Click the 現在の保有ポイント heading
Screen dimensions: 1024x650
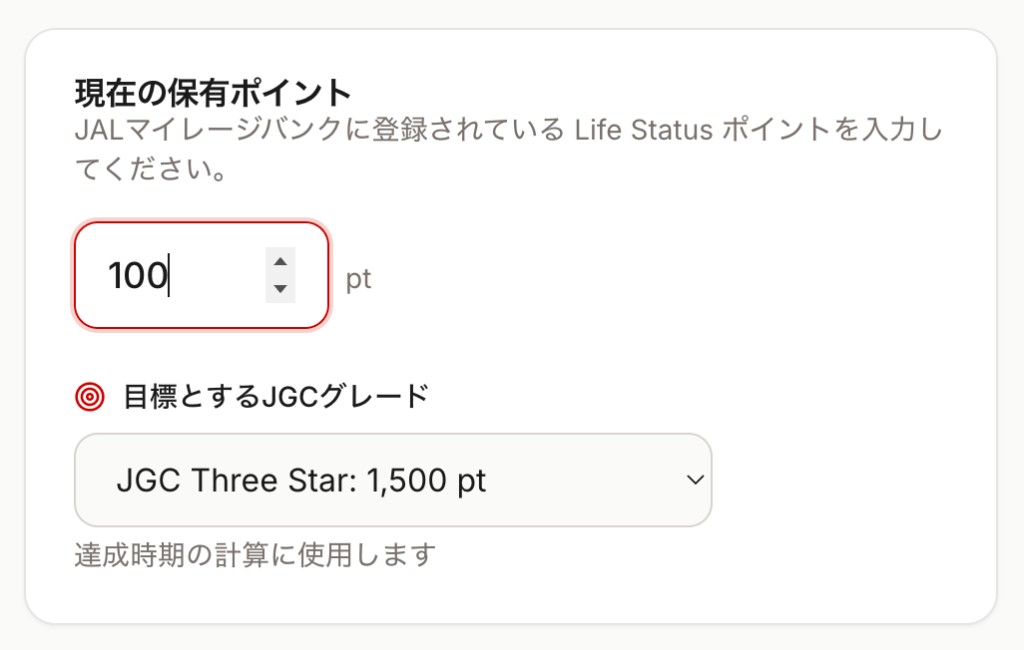pos(213,94)
